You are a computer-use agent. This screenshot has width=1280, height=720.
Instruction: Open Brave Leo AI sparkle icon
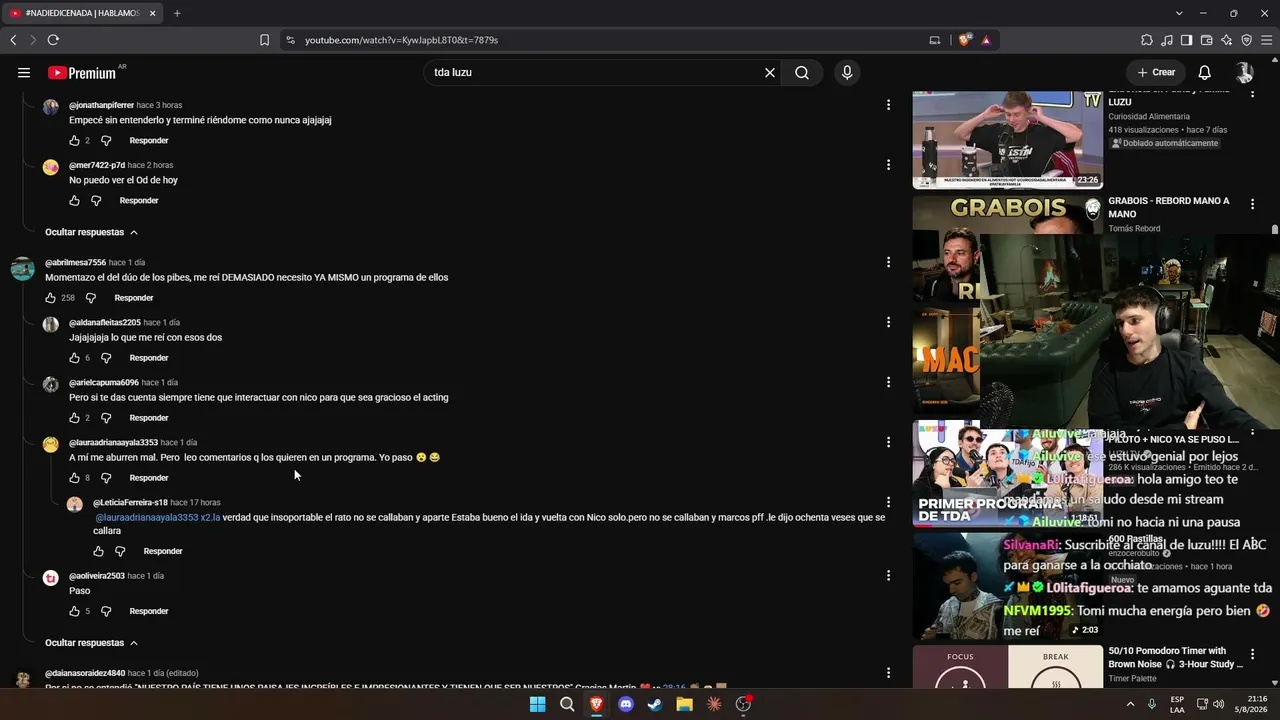pyautogui.click(x=1226, y=40)
